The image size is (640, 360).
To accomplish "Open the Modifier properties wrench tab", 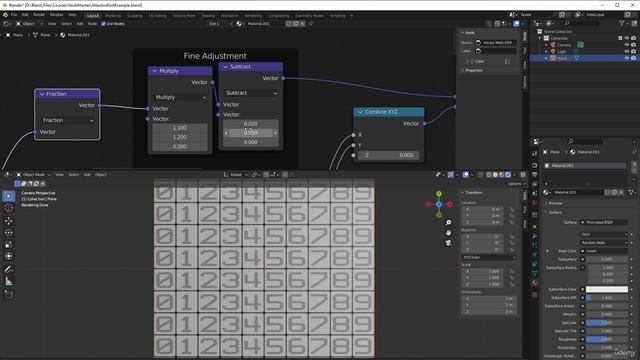I will click(535, 236).
